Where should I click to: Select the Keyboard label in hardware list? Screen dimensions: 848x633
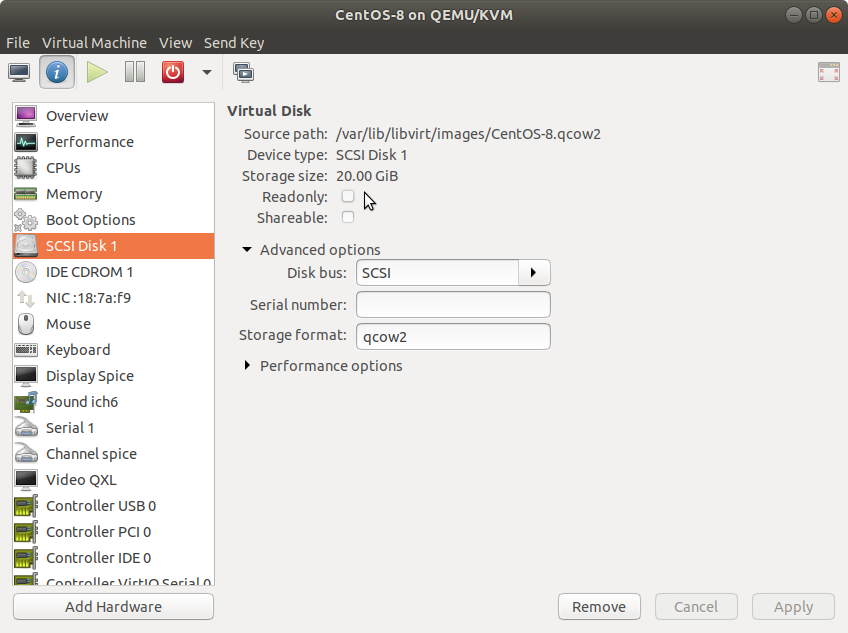78,350
